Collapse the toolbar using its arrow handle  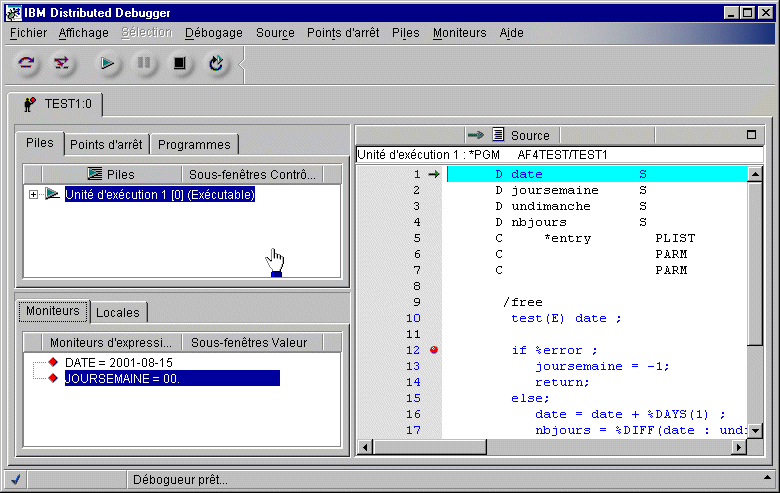pyautogui.click(x=241, y=64)
